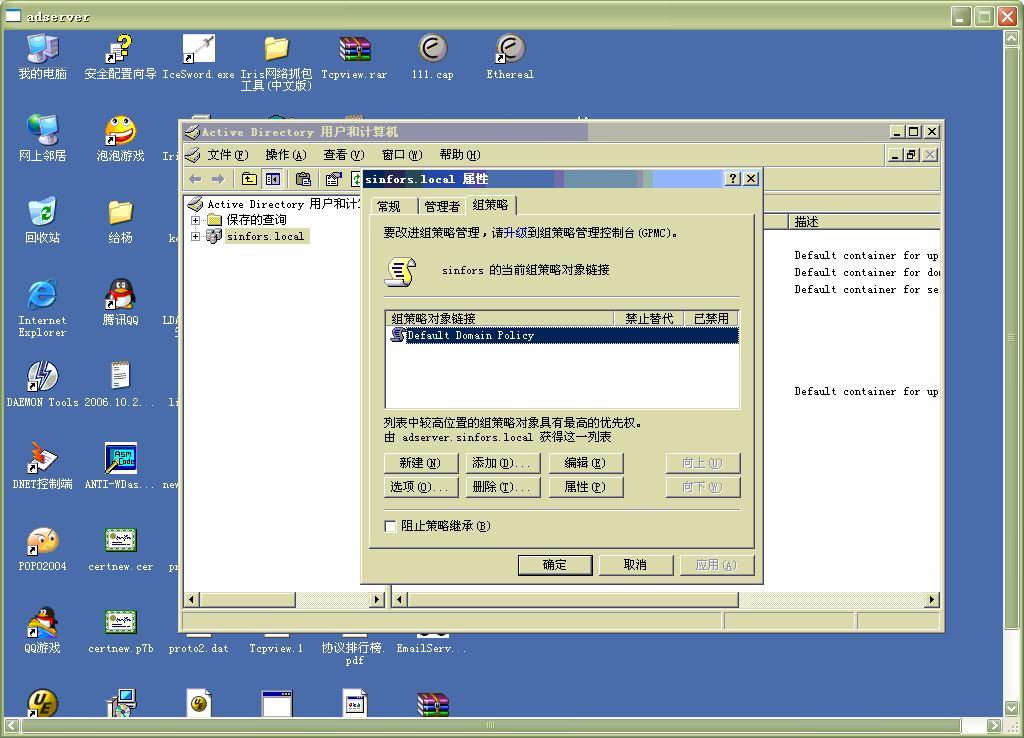
Task: Click the help question mark in properties title bar
Action: click(x=733, y=179)
